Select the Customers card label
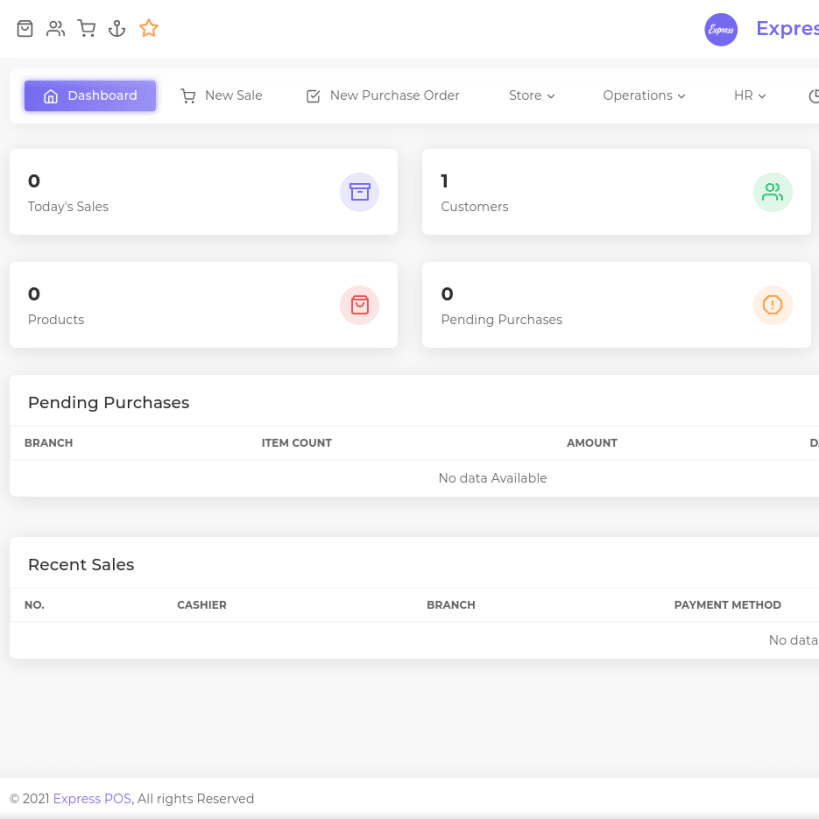This screenshot has width=819, height=819. (x=474, y=207)
